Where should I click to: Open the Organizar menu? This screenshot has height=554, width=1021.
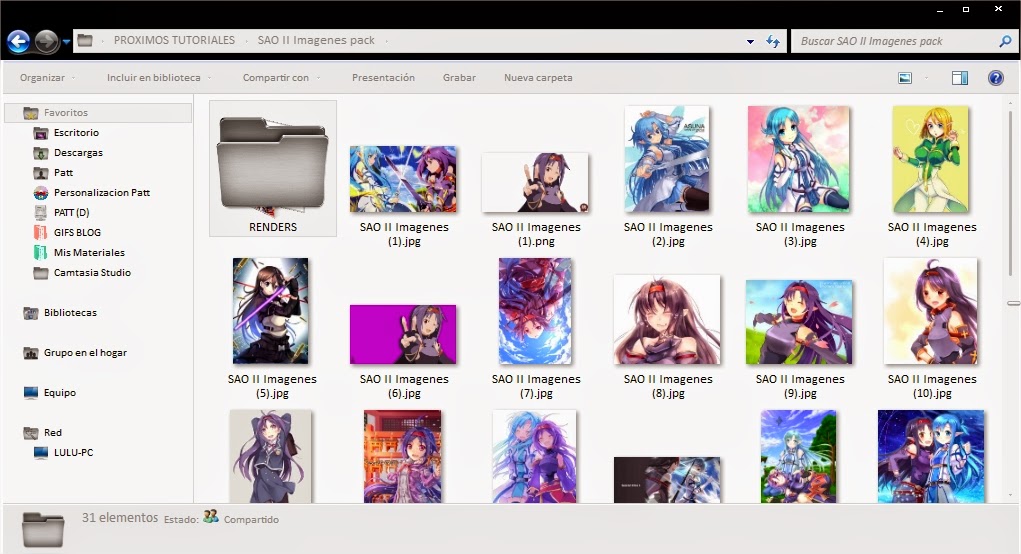pyautogui.click(x=47, y=77)
